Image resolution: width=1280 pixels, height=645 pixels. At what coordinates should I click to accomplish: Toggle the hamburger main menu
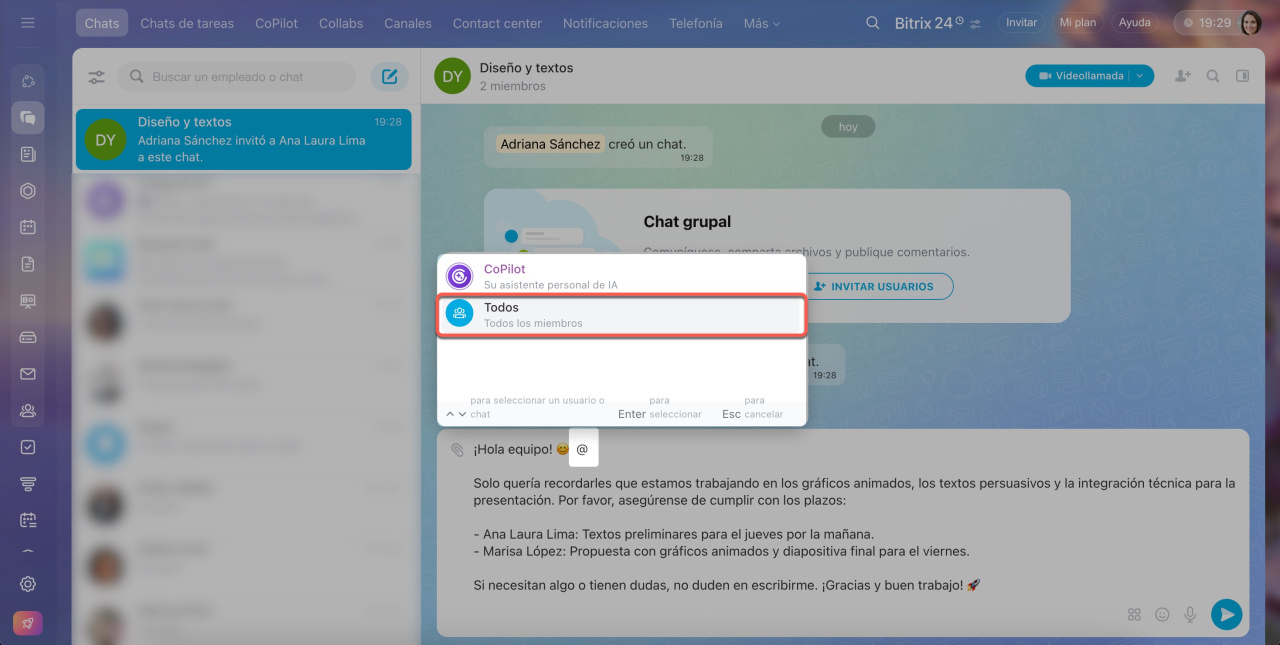28,23
